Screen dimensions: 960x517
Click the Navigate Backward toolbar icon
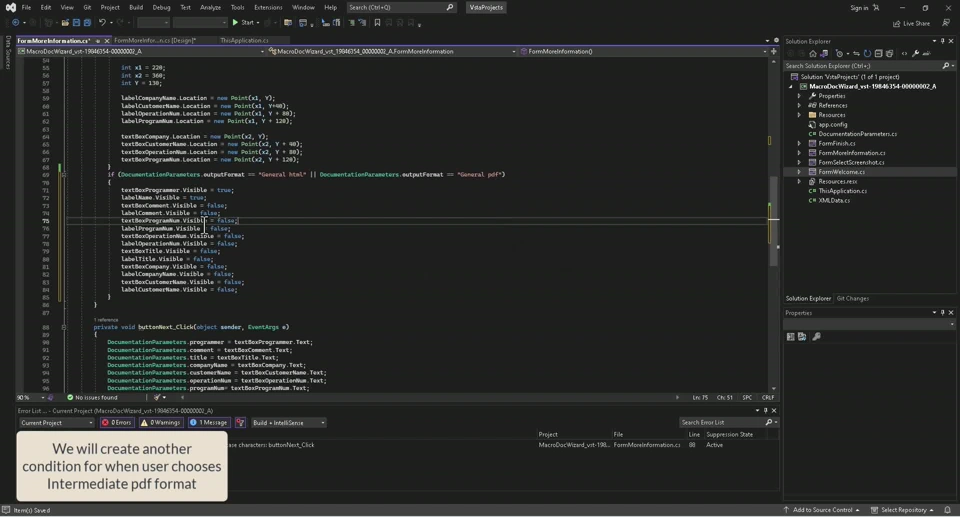[15, 23]
